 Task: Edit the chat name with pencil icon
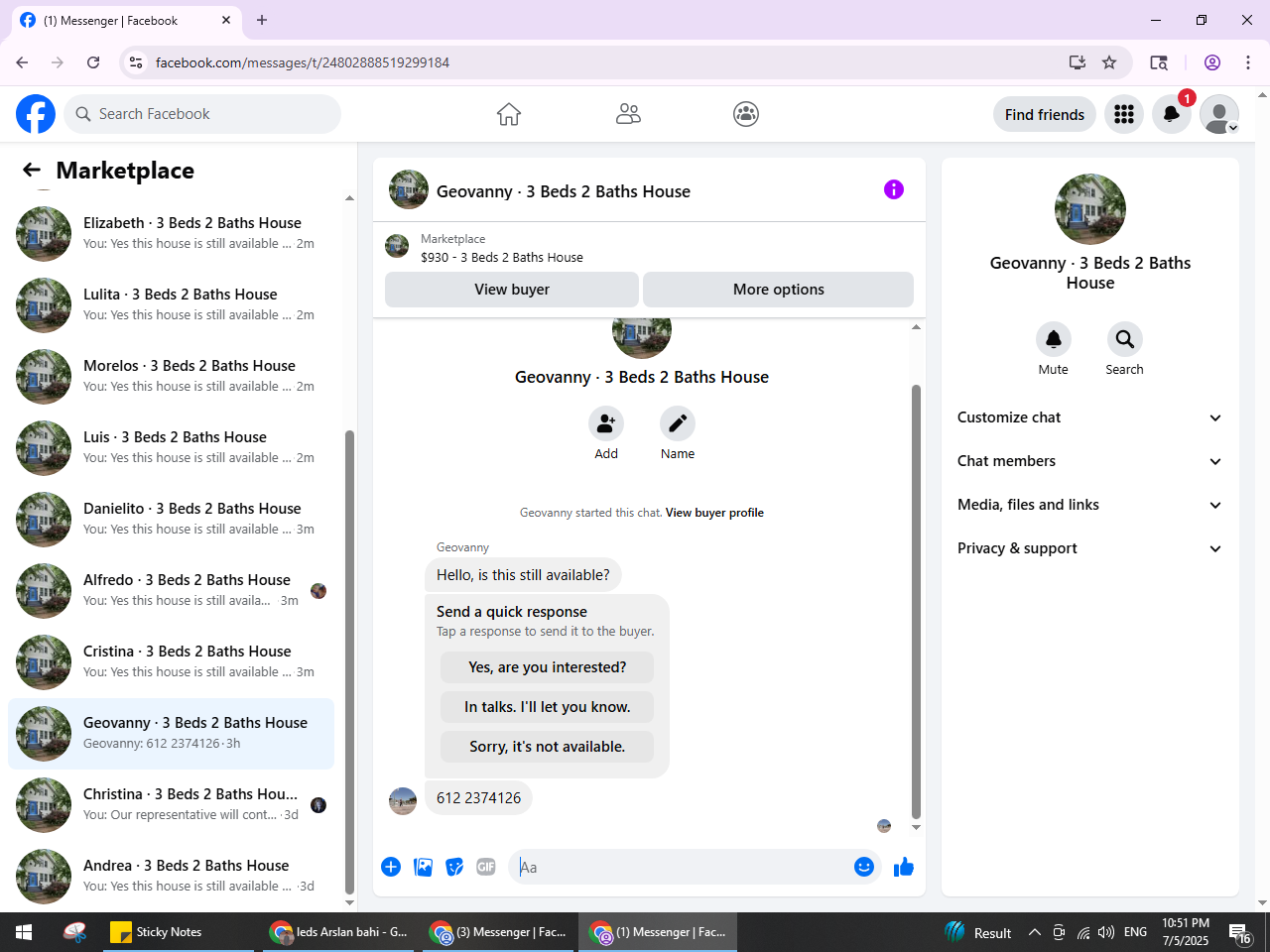pos(678,423)
